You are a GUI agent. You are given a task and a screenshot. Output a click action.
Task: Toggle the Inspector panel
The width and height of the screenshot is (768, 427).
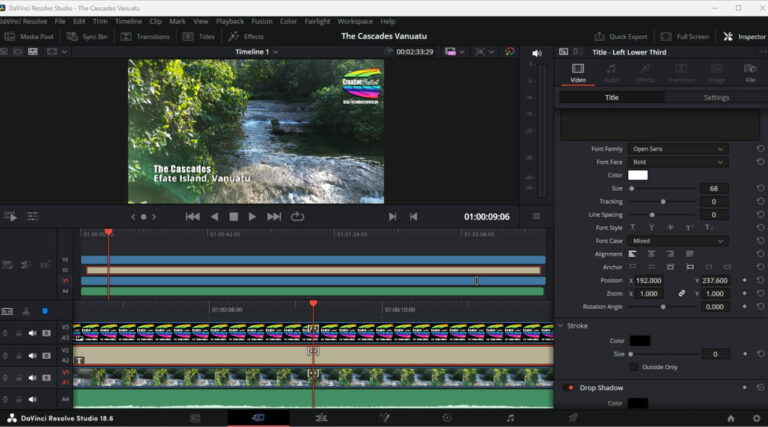(744, 37)
